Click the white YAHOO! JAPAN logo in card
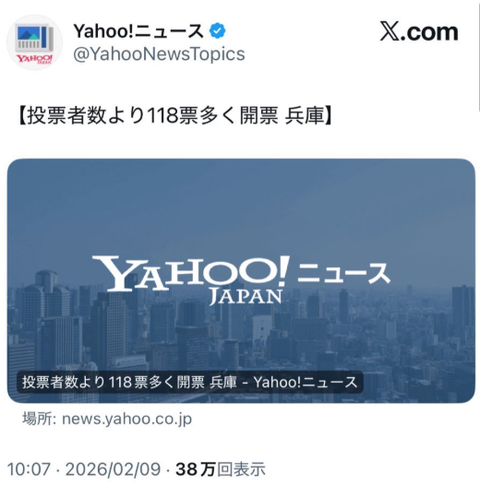 tap(191, 280)
